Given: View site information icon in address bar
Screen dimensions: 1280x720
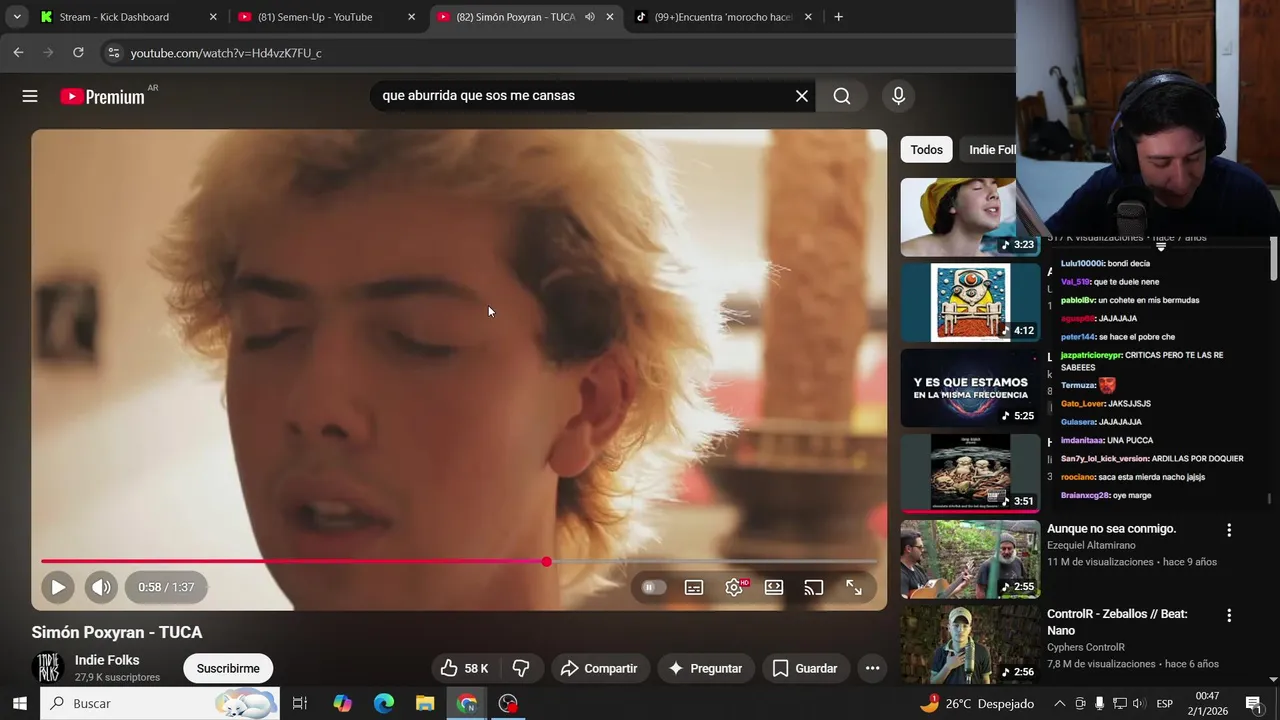Looking at the screenshot, I should tap(113, 52).
